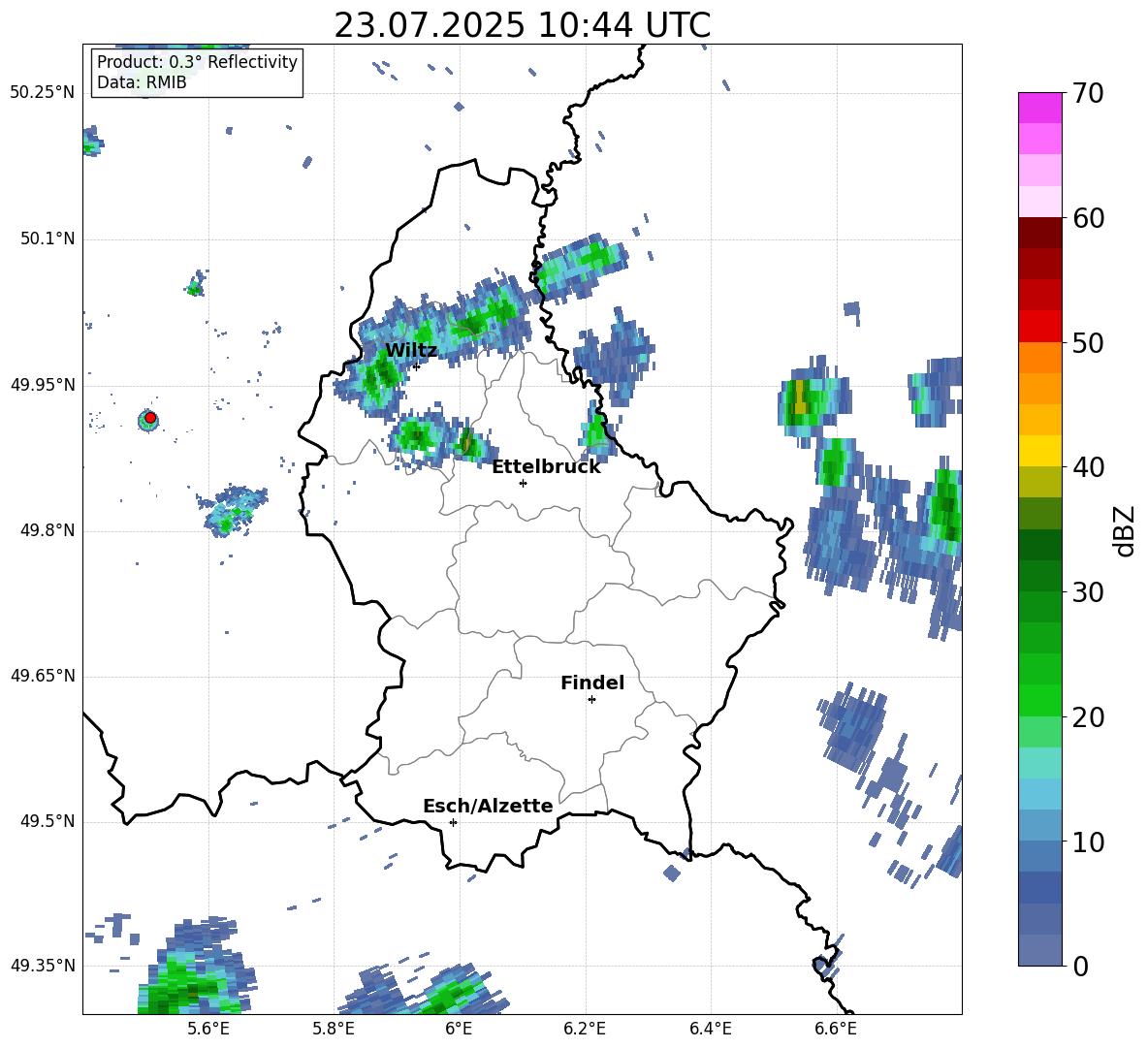Click the Data: RMIB text
The height and width of the screenshot is (1048, 1148).
click(142, 82)
